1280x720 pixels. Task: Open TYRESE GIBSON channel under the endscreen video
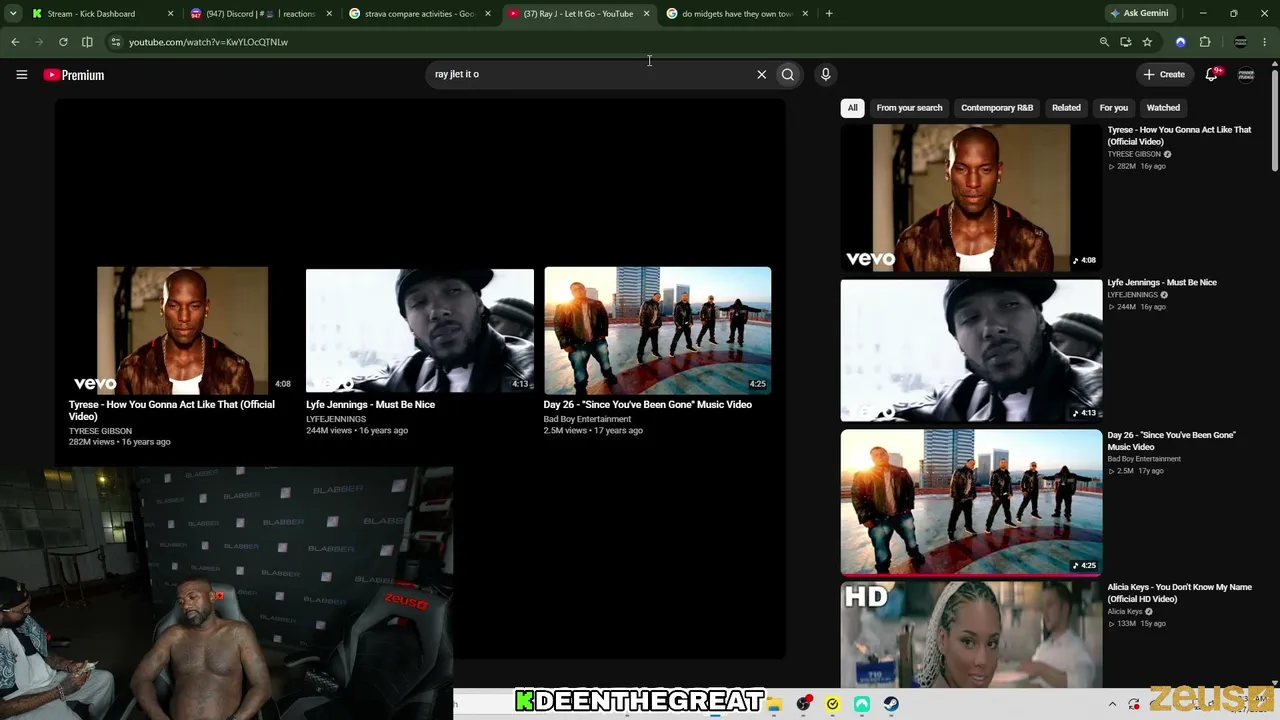click(x=100, y=431)
